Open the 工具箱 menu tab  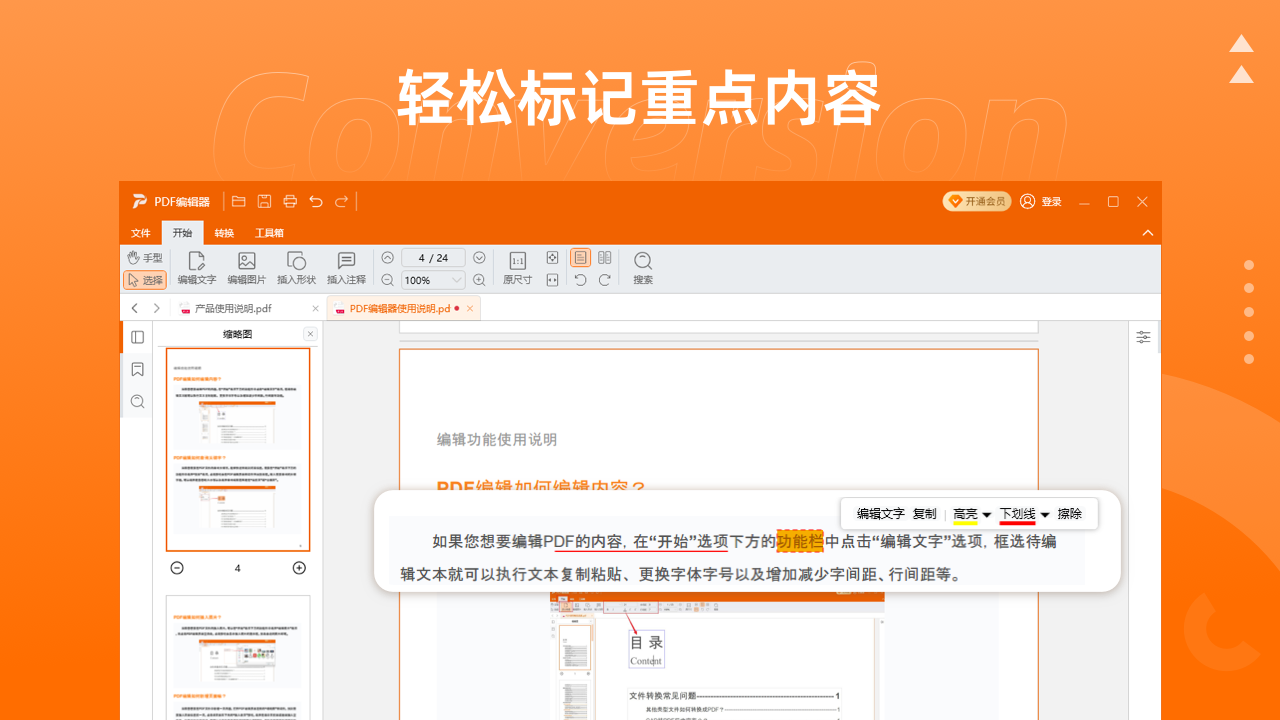(x=271, y=233)
